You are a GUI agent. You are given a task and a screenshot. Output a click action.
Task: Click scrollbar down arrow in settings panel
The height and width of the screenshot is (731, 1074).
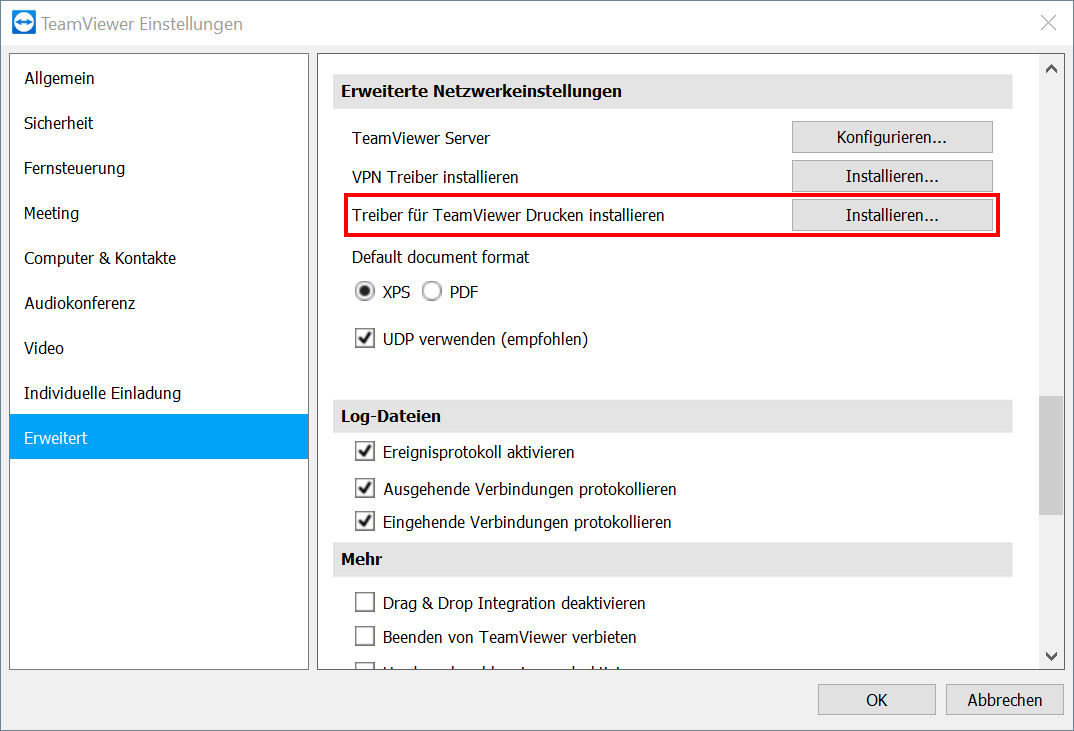(1051, 656)
